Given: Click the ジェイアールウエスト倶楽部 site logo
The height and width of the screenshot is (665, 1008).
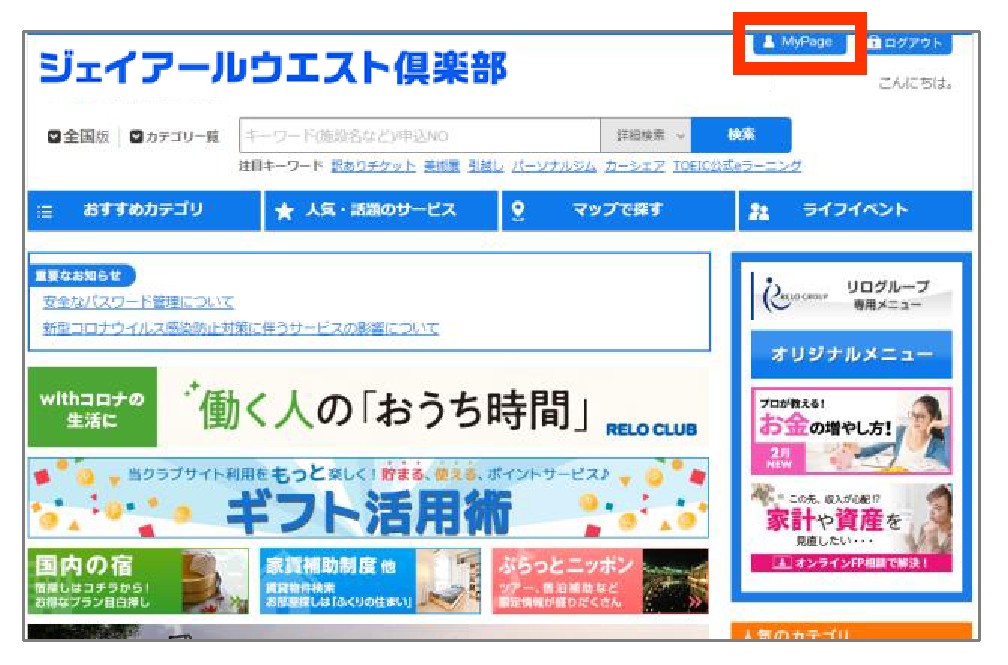Looking at the screenshot, I should (273, 68).
